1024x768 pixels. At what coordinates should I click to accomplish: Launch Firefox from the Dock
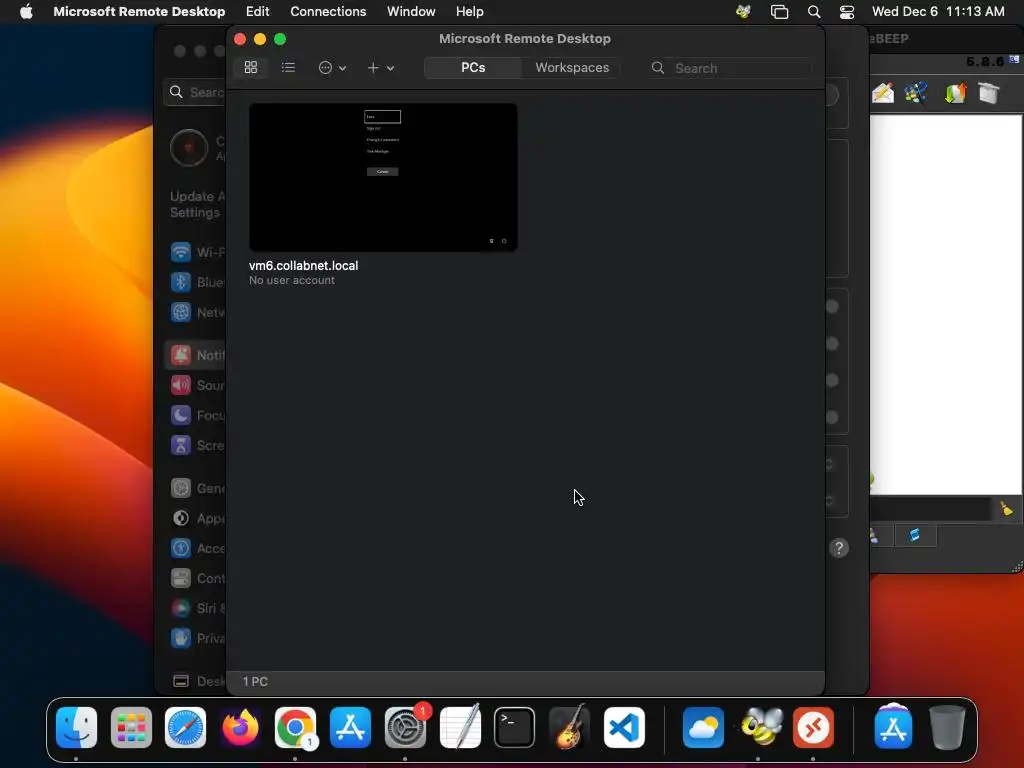pos(240,728)
